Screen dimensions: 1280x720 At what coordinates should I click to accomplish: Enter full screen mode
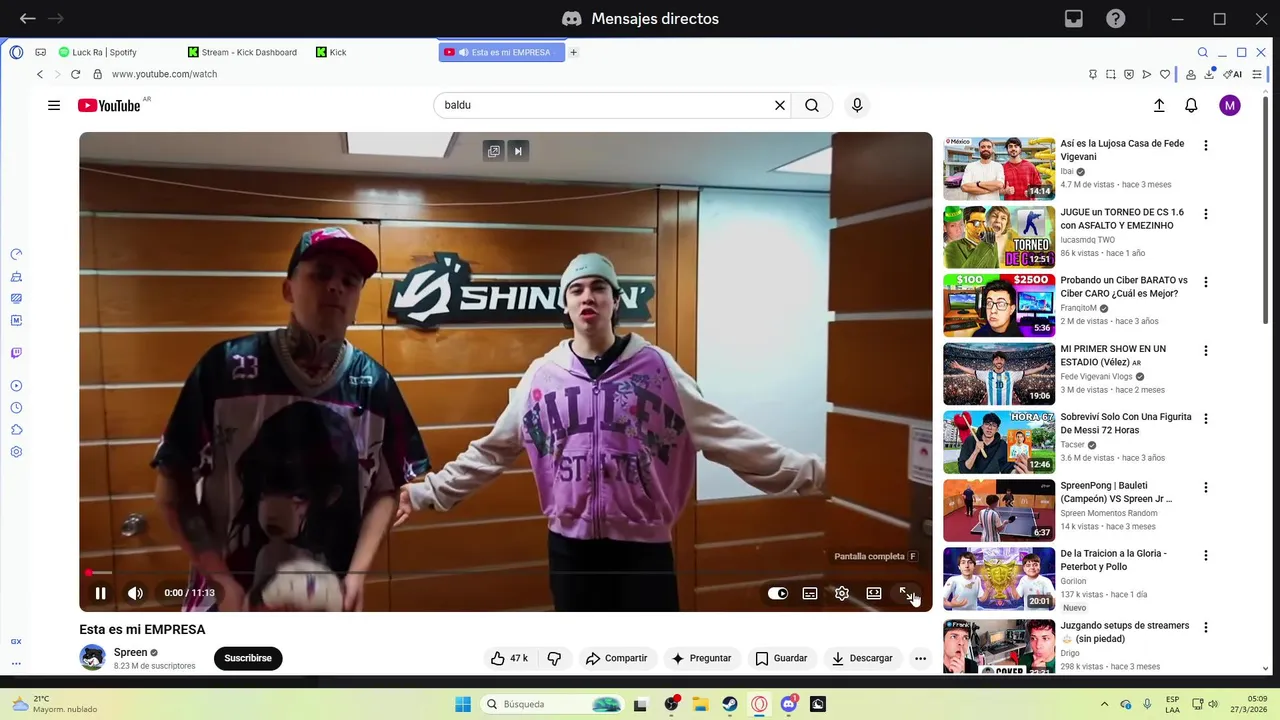click(905, 593)
